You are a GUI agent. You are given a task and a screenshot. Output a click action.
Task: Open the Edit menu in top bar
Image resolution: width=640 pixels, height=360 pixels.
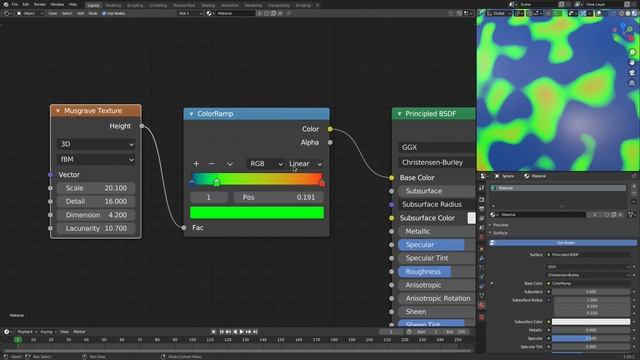[26, 4]
